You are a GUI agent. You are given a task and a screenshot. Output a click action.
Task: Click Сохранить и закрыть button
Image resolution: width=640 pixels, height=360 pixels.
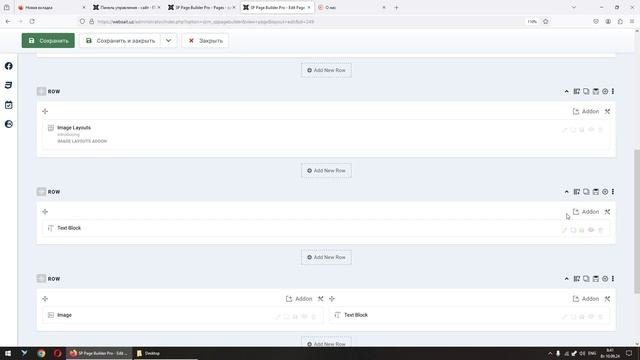click(120, 40)
